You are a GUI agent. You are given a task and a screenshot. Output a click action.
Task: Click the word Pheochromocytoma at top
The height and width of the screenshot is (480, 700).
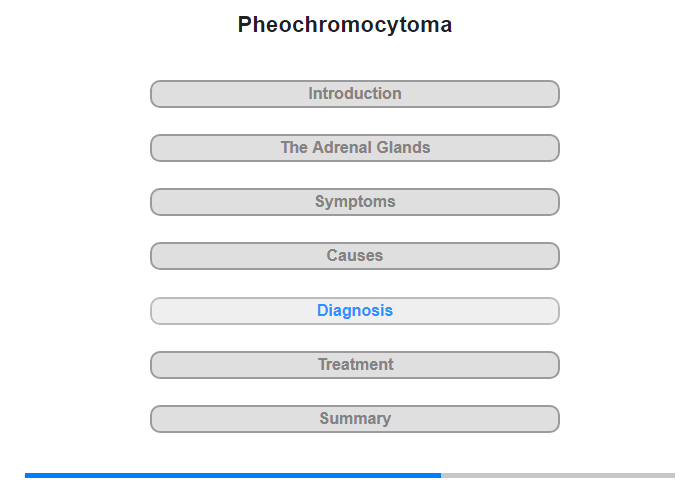click(x=345, y=25)
